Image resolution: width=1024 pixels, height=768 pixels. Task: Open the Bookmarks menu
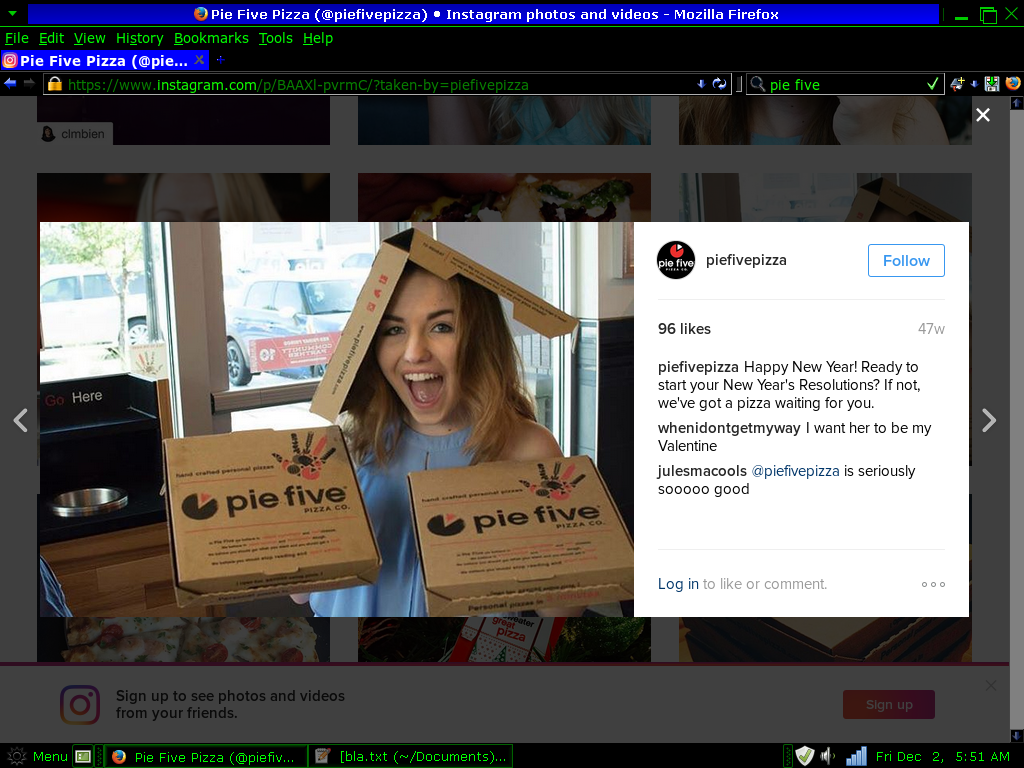pyautogui.click(x=211, y=39)
